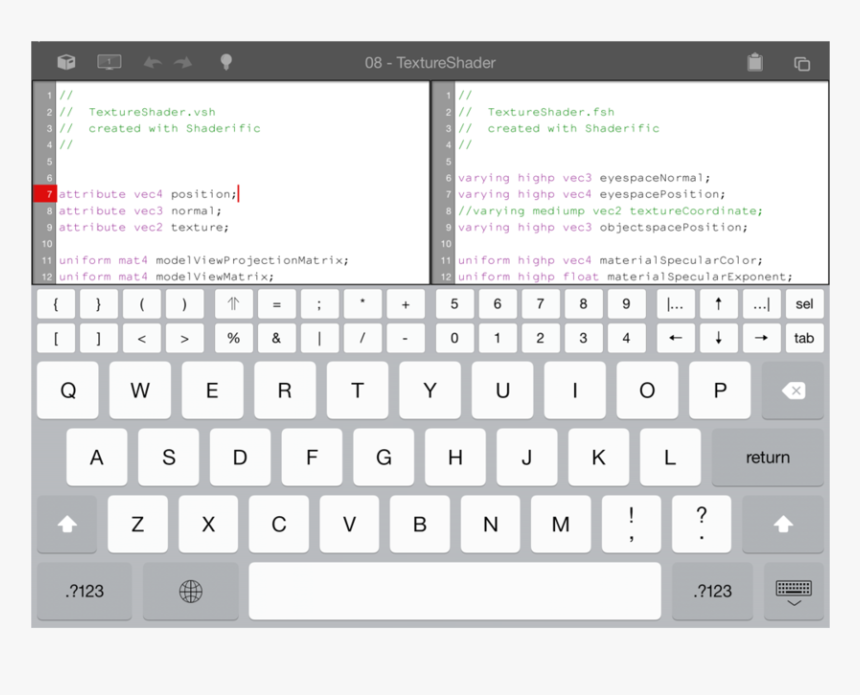
Task: Tap the run-on-display preview icon
Action: [x=109, y=61]
